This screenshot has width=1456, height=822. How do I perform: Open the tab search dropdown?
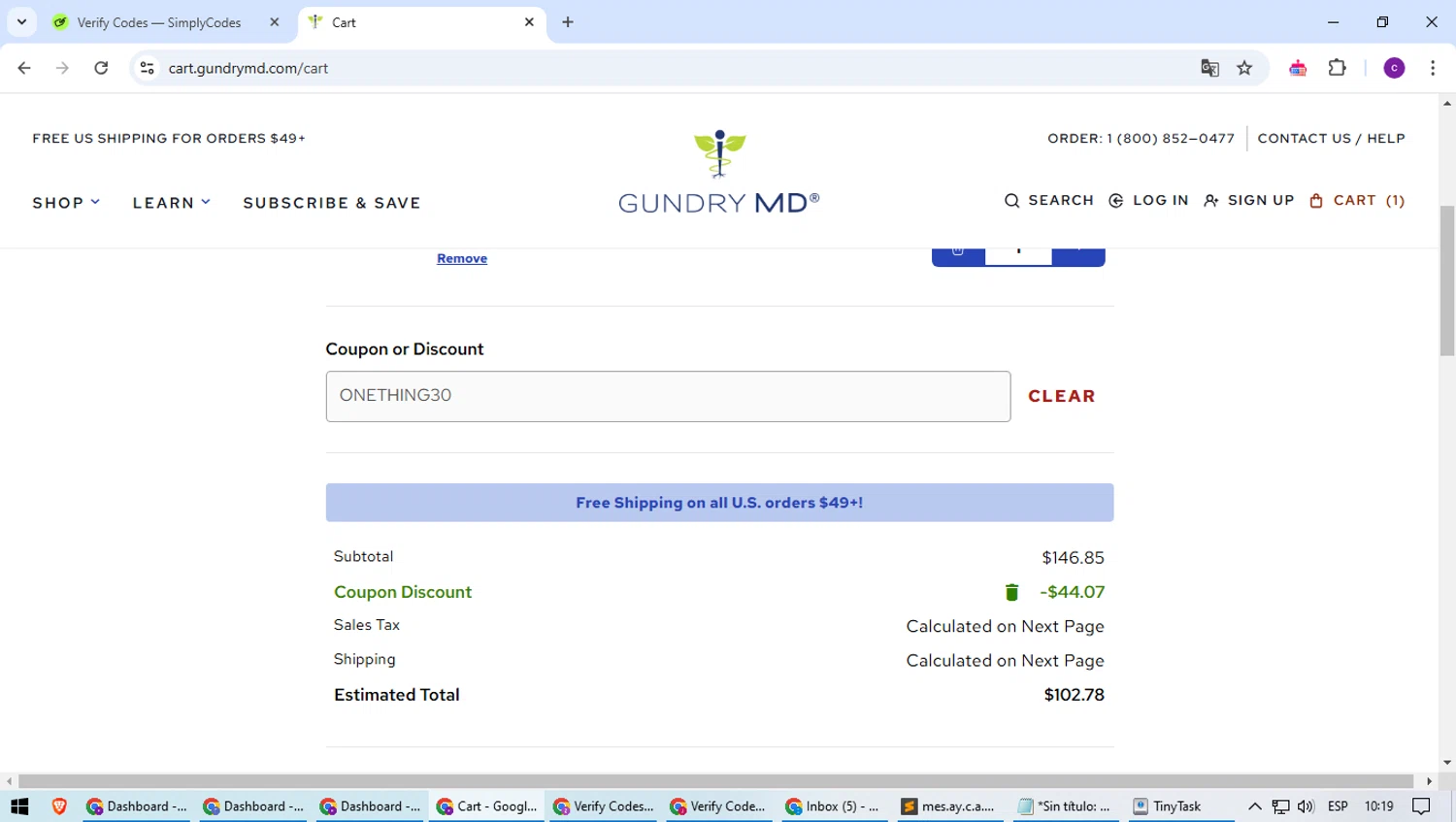21,22
